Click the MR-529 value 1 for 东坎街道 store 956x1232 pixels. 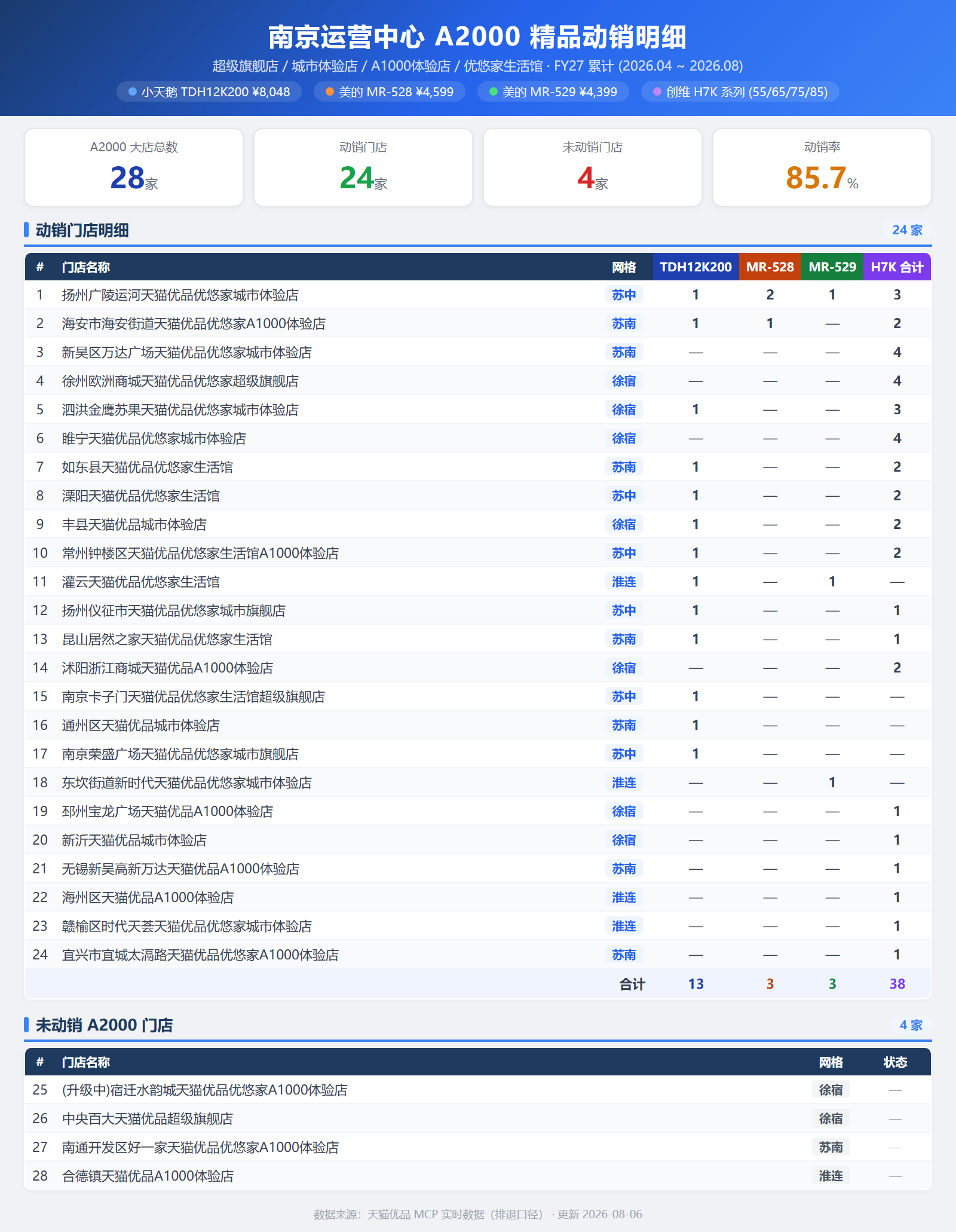coord(832,782)
